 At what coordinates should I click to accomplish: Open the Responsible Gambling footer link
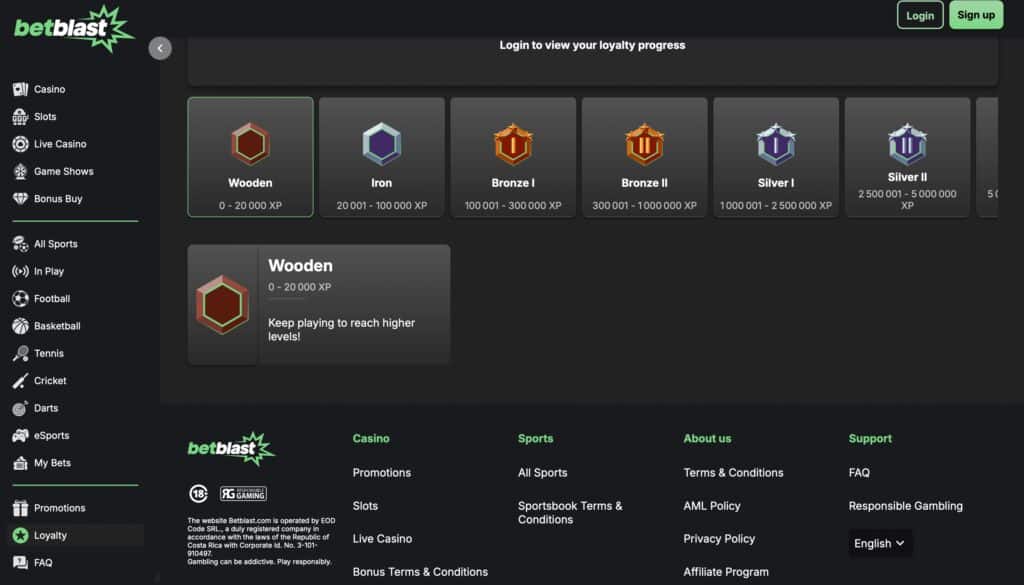(906, 506)
